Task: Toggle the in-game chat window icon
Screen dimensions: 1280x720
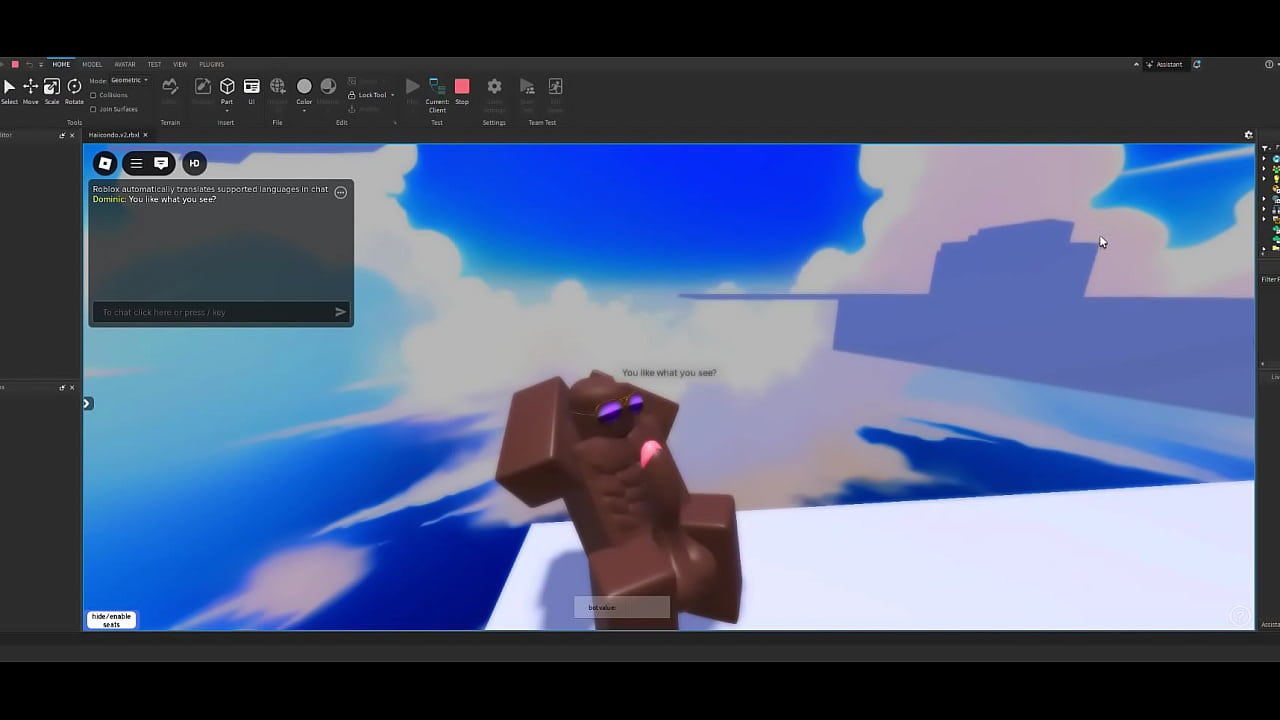Action: coord(161,163)
